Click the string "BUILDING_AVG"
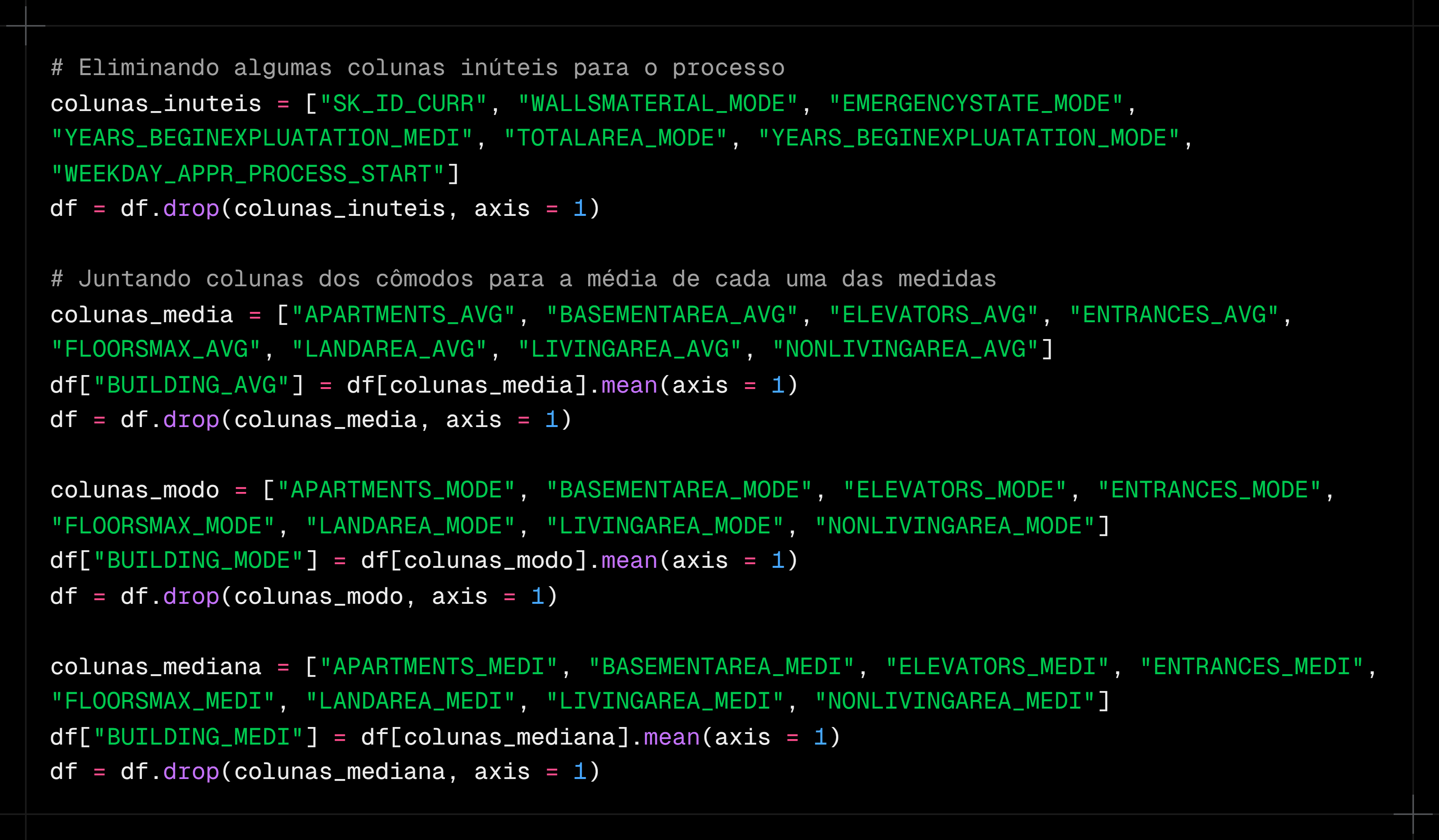Image resolution: width=1439 pixels, height=840 pixels. click(191, 386)
